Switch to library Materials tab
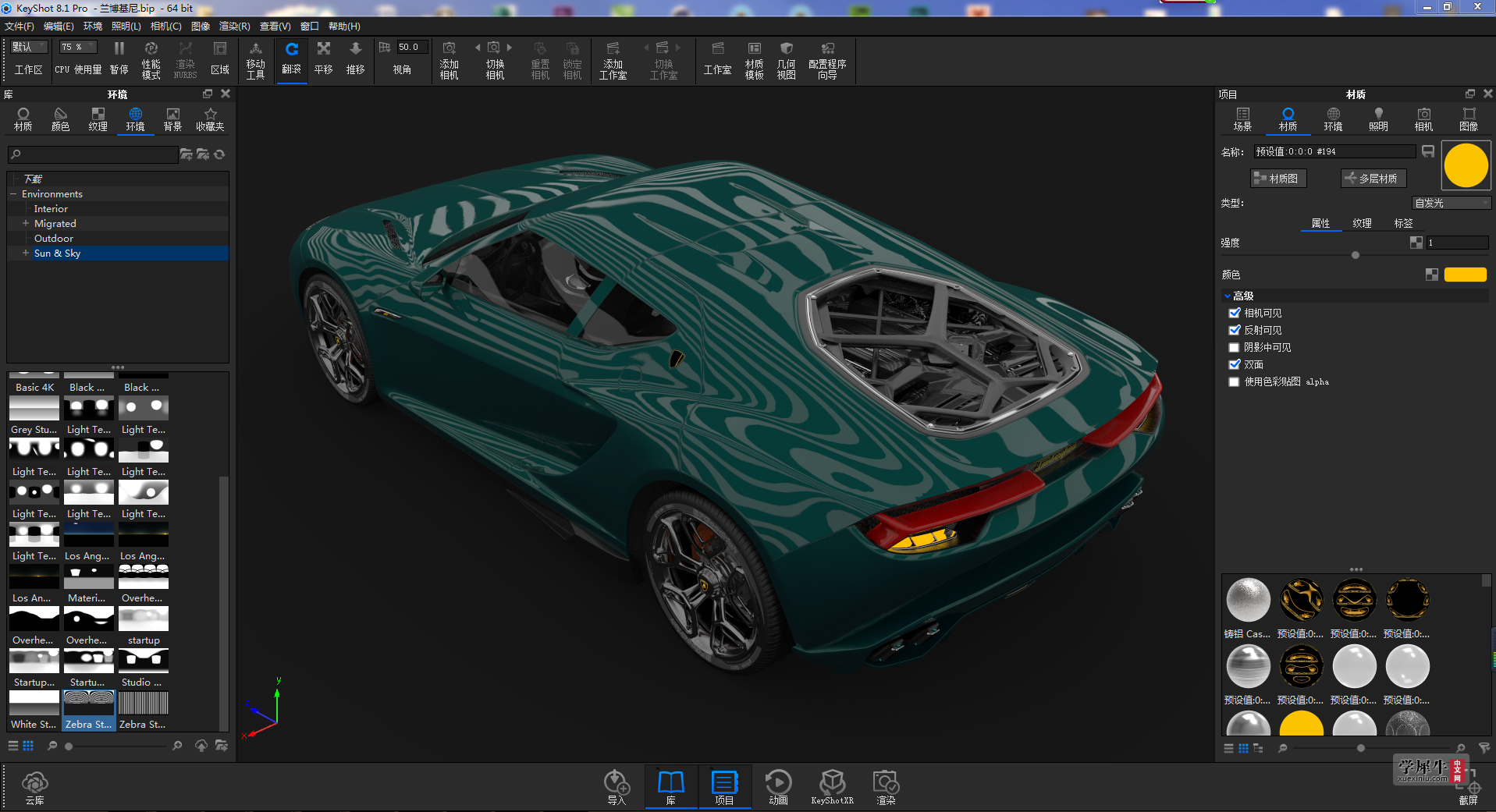Screen dimensions: 1496x812 pyautogui.click(x=23, y=120)
